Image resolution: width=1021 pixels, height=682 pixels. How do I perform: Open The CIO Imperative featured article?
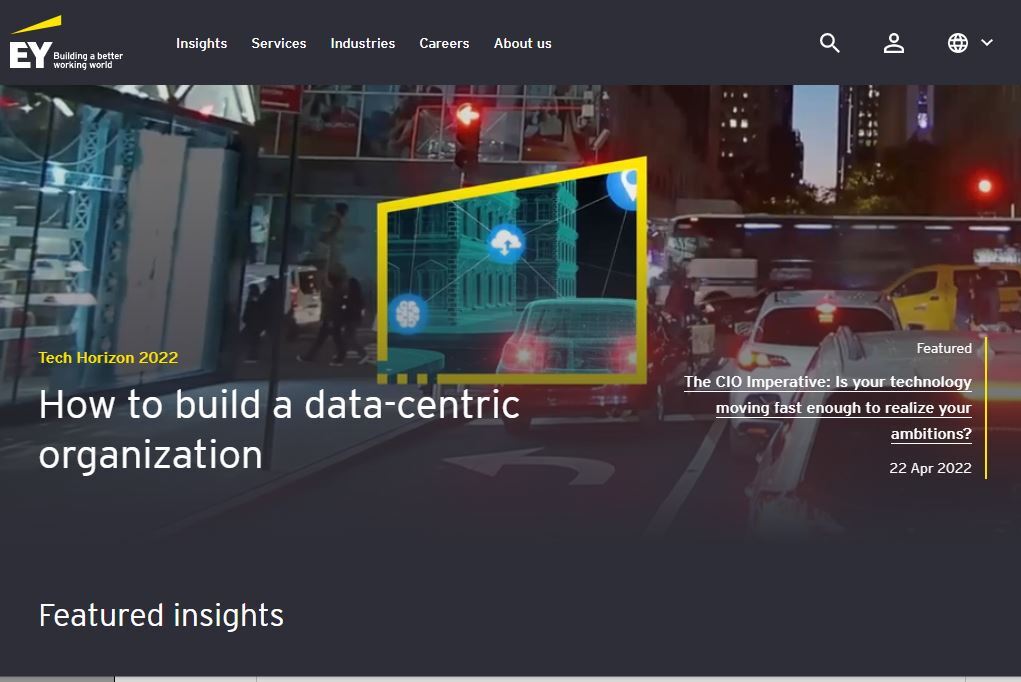[828, 408]
